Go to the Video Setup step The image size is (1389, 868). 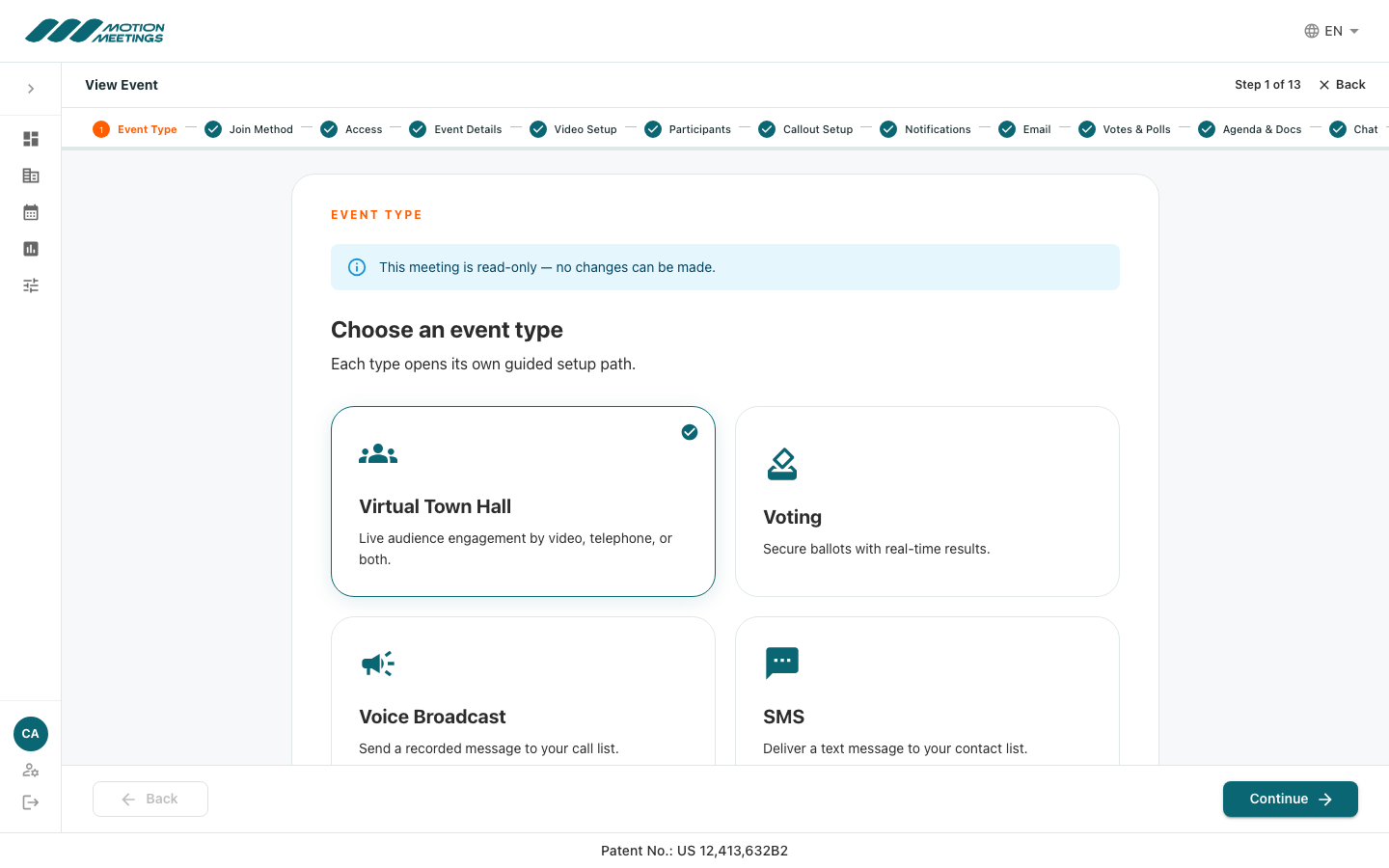(x=573, y=129)
